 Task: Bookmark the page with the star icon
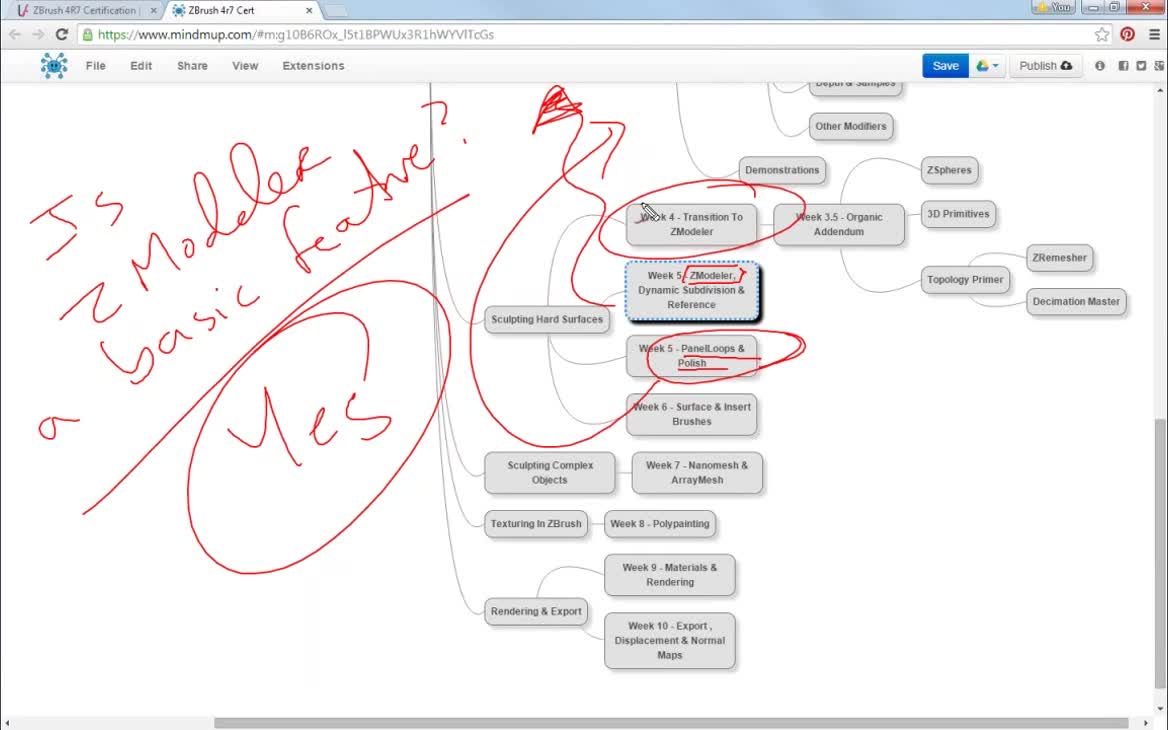pos(1102,34)
